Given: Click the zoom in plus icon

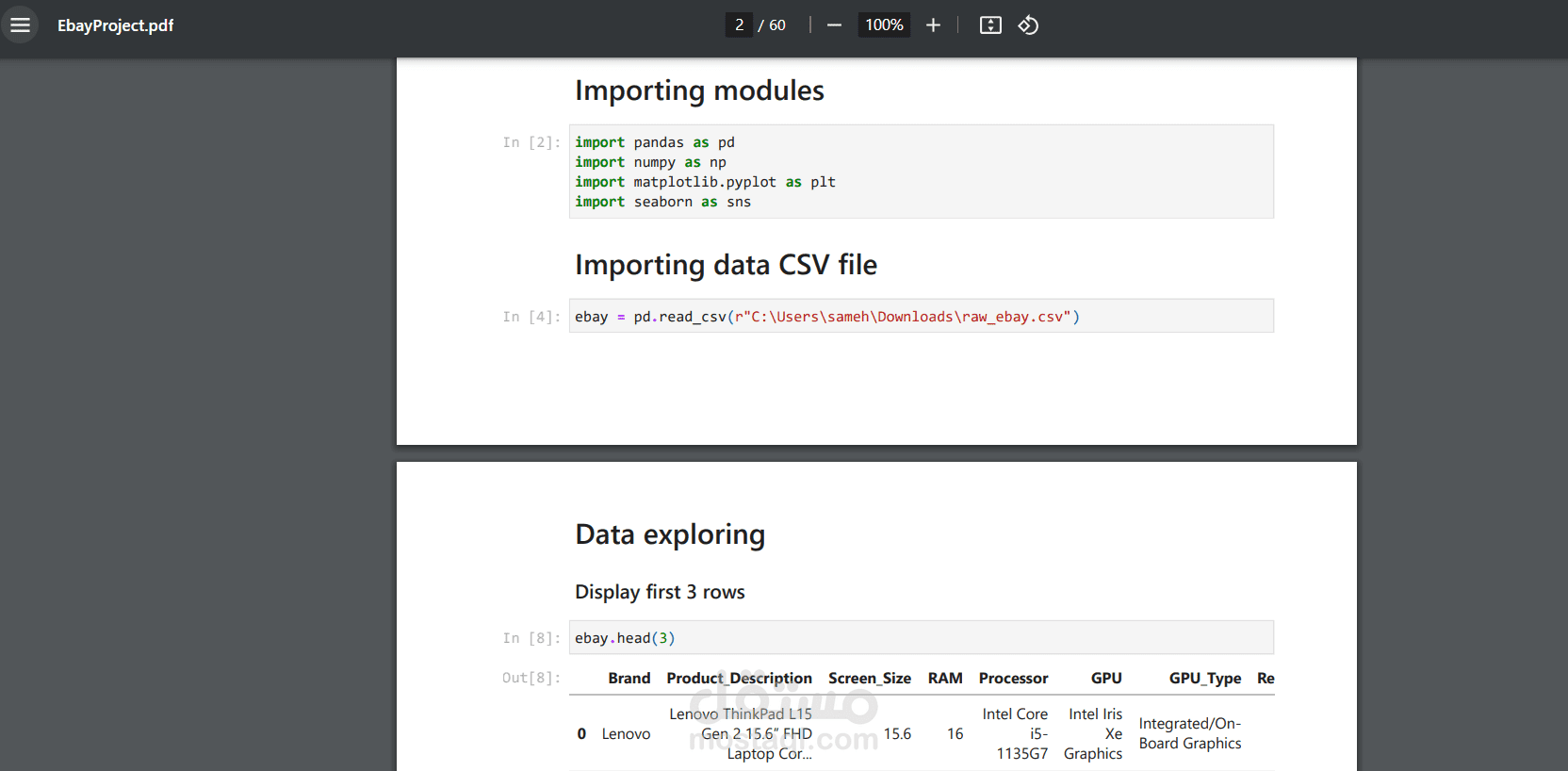Looking at the screenshot, I should tap(933, 25).
